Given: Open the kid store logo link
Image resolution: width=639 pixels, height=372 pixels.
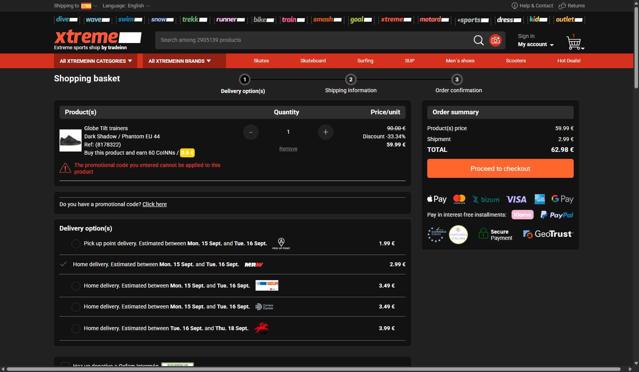Looking at the screenshot, I should pos(538,19).
